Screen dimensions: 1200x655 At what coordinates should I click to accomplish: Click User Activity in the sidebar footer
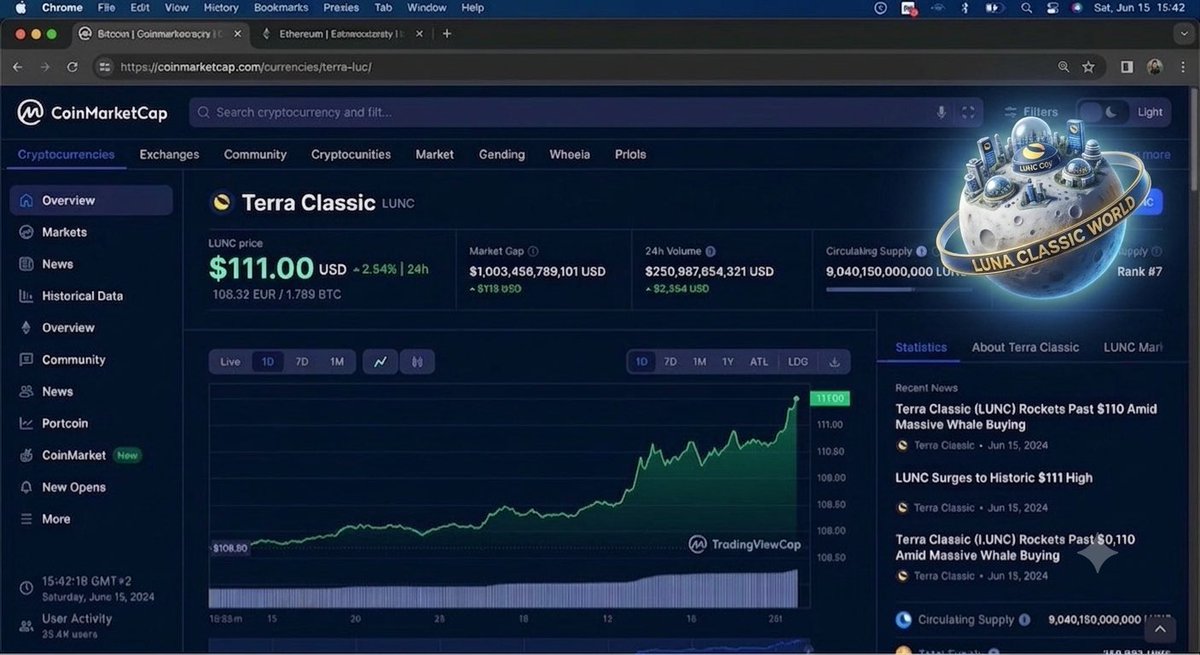point(77,619)
